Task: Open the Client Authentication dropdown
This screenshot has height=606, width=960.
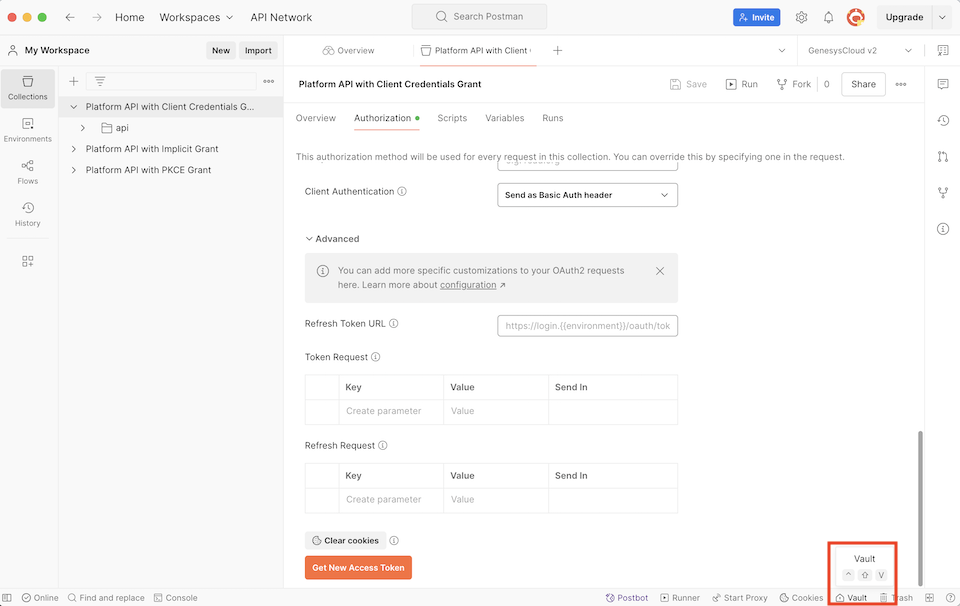Action: click(587, 195)
